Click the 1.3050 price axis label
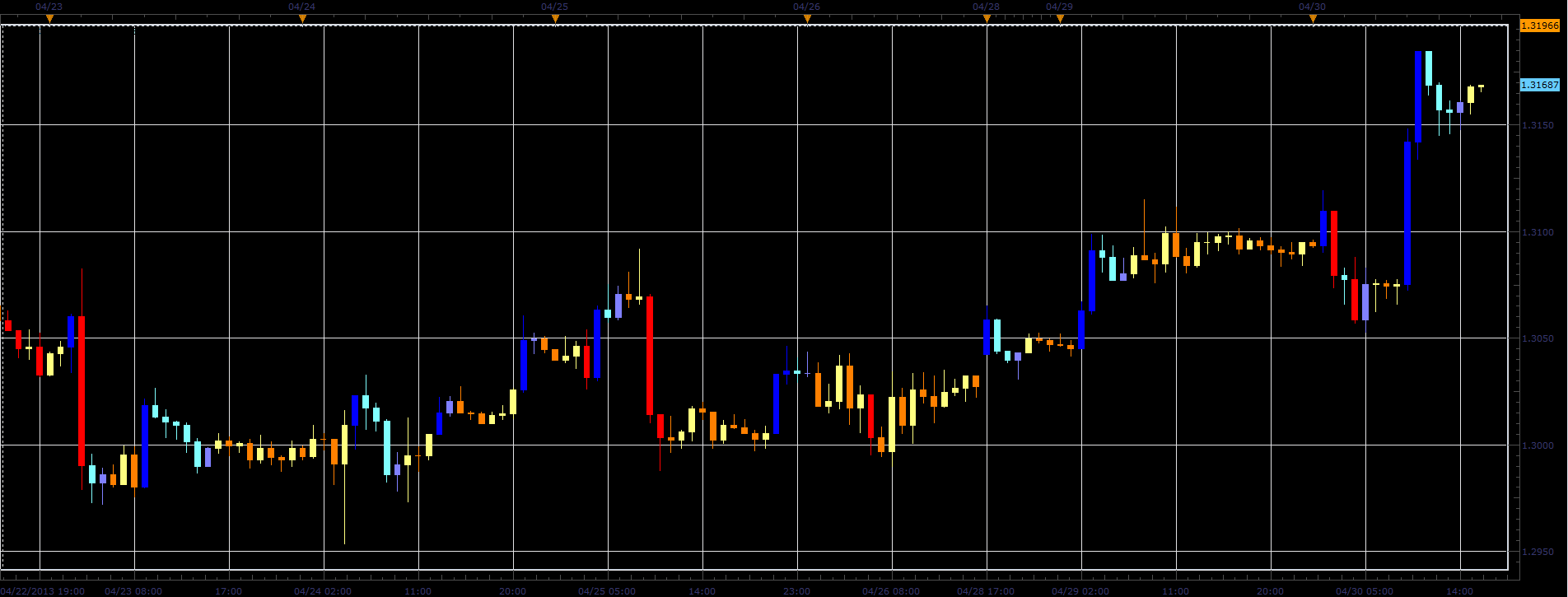Viewport: 1568px width, 597px height. [1538, 339]
